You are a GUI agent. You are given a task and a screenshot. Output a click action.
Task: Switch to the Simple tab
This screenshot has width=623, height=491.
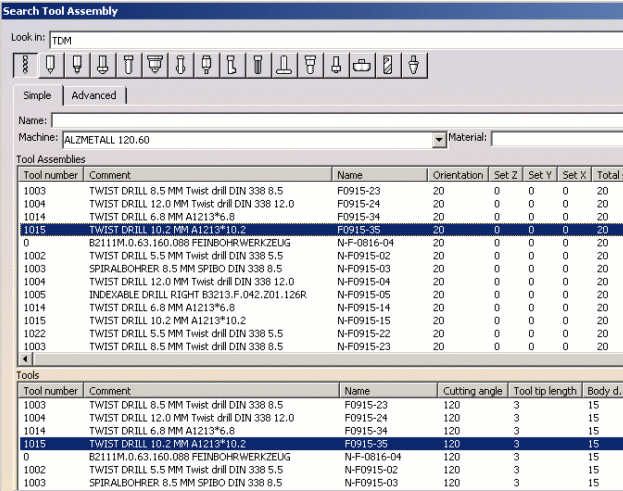pyautogui.click(x=37, y=95)
